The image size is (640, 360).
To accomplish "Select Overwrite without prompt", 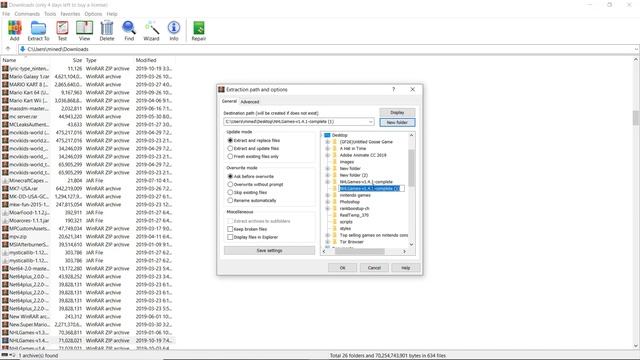I will (x=230, y=184).
